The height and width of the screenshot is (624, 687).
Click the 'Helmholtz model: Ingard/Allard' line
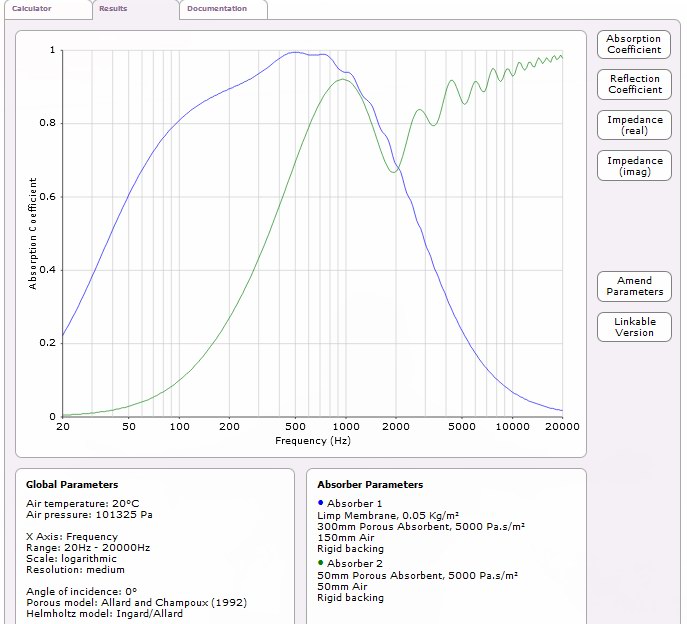104,613
